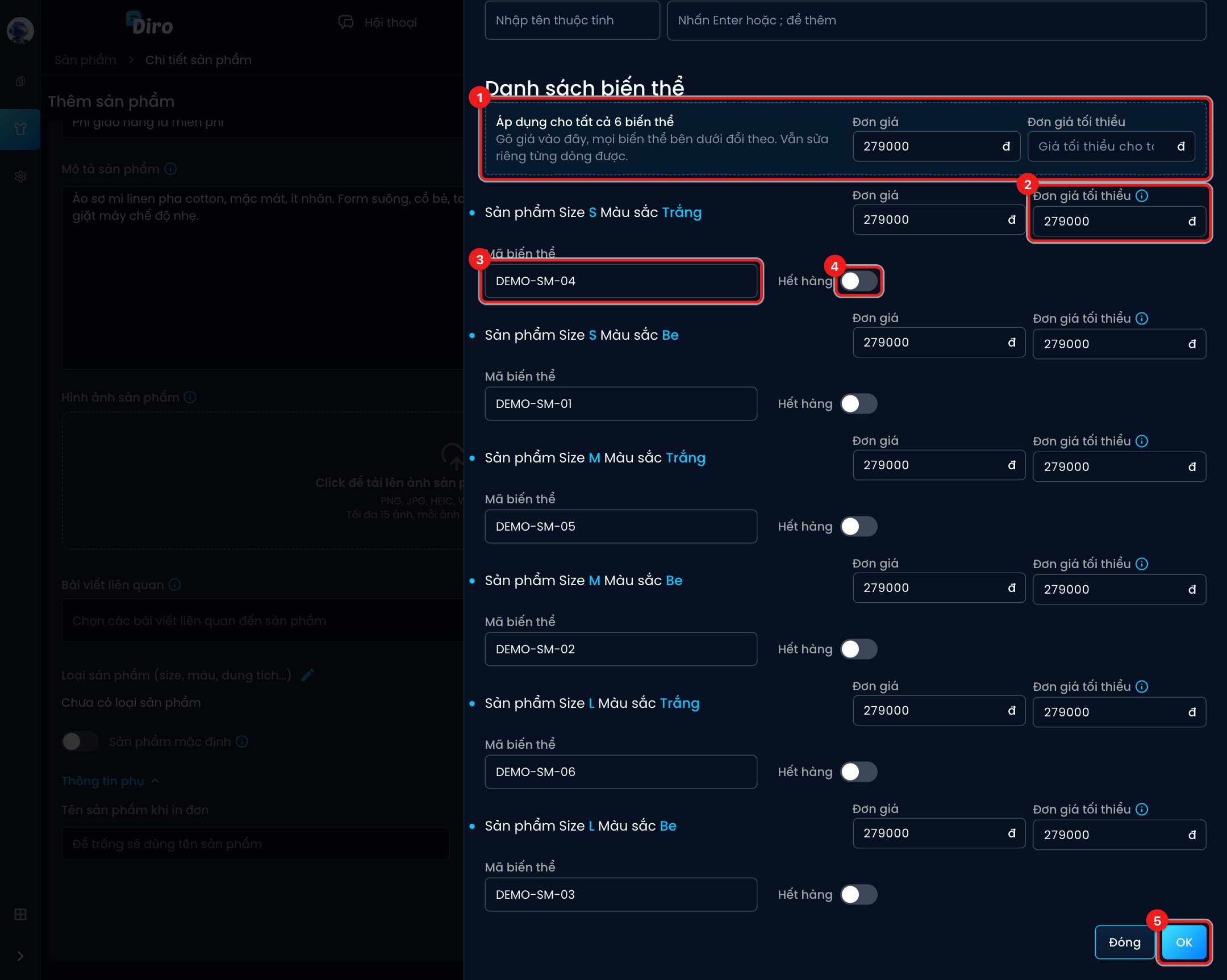Toggle Hết hàng for variant DEMO-SM-04
The image size is (1227, 980).
click(x=859, y=281)
